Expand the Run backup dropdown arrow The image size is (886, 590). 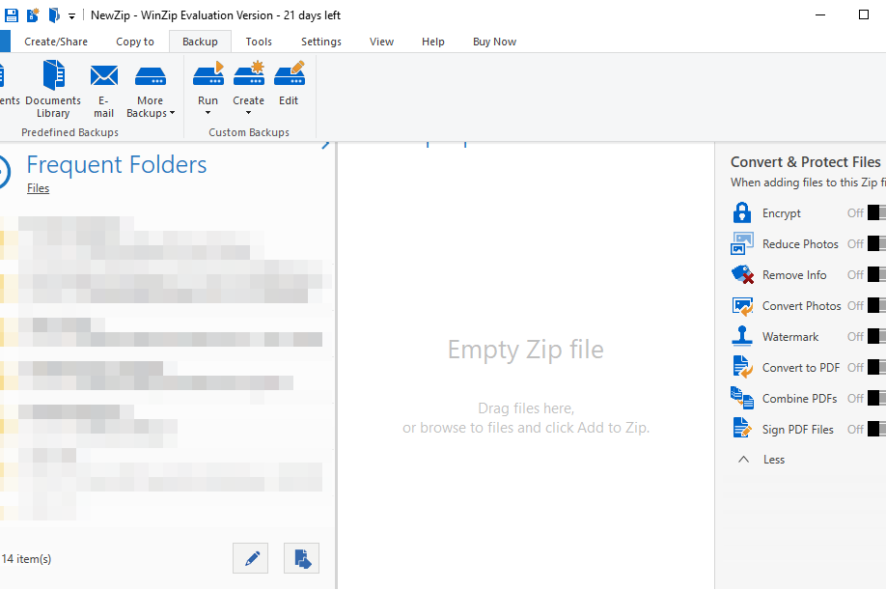click(x=208, y=113)
